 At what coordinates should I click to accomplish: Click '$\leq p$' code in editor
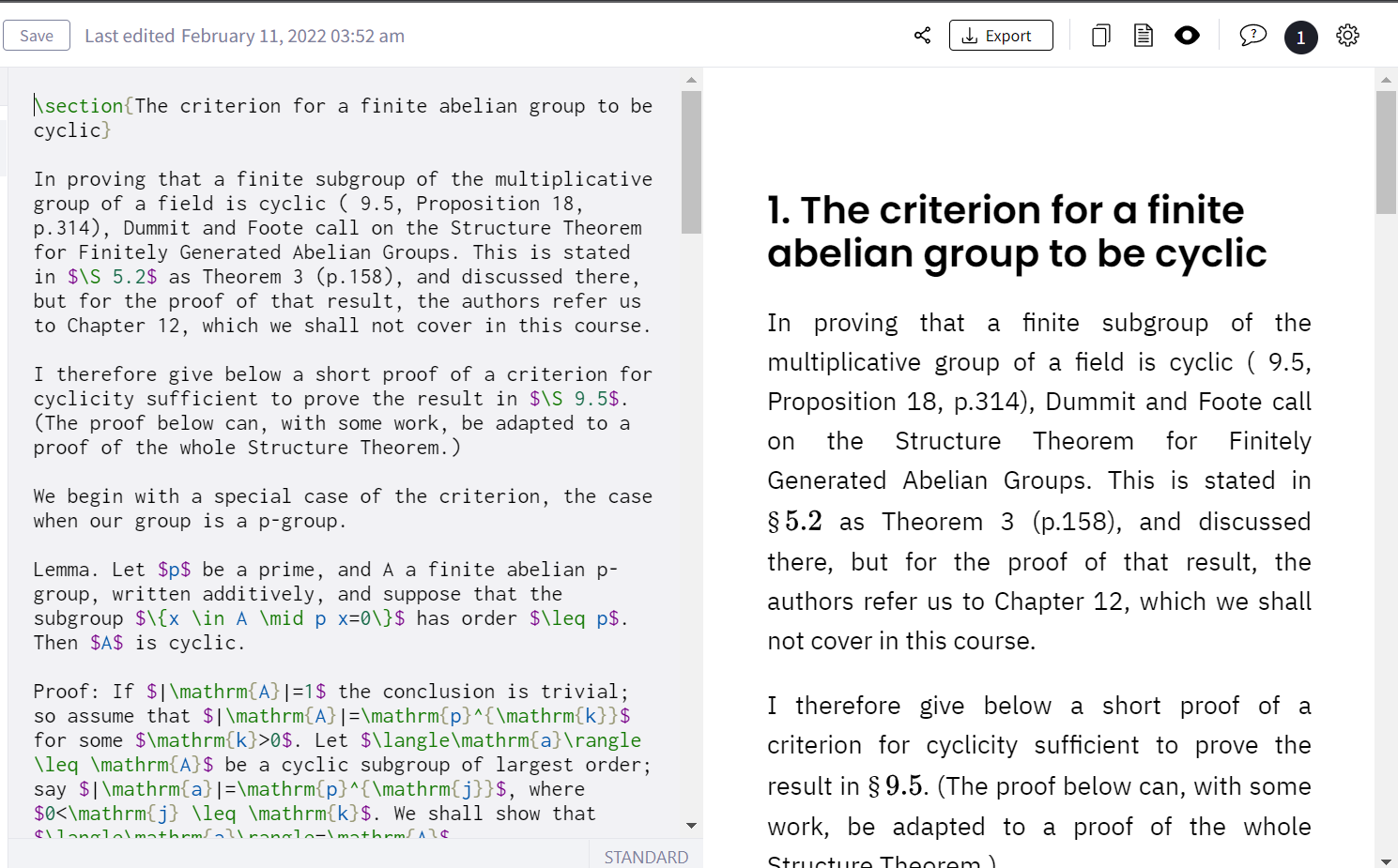coord(574,618)
